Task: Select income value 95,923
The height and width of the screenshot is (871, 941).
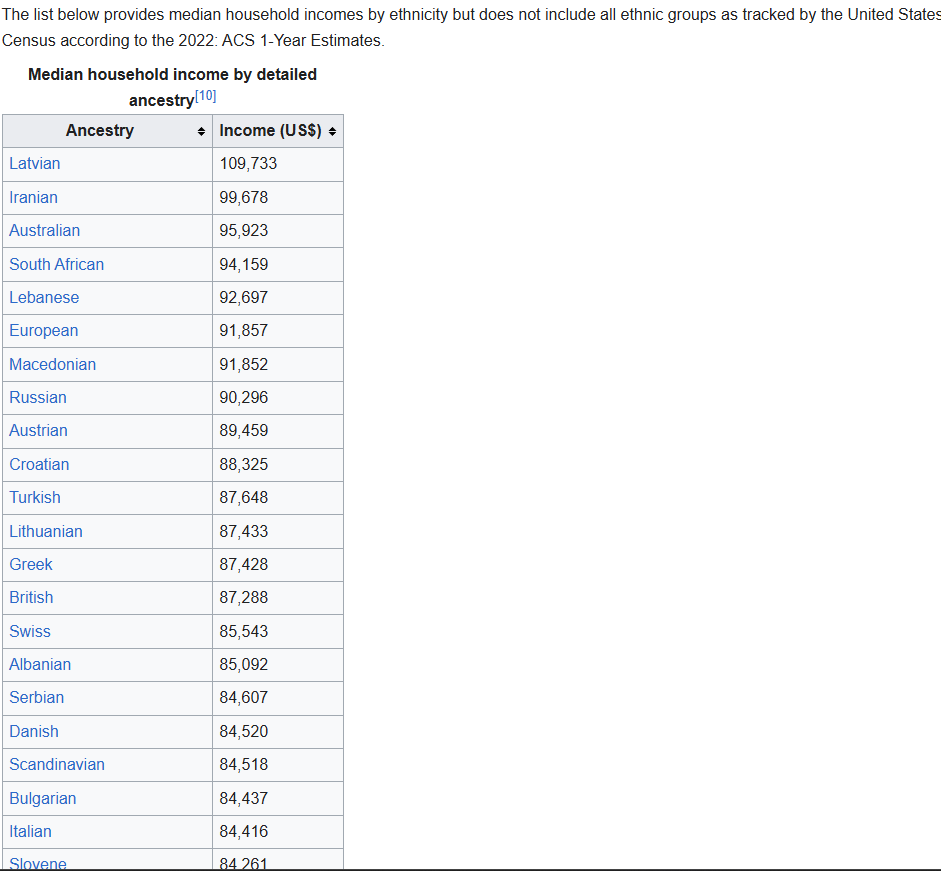Action: pos(244,231)
